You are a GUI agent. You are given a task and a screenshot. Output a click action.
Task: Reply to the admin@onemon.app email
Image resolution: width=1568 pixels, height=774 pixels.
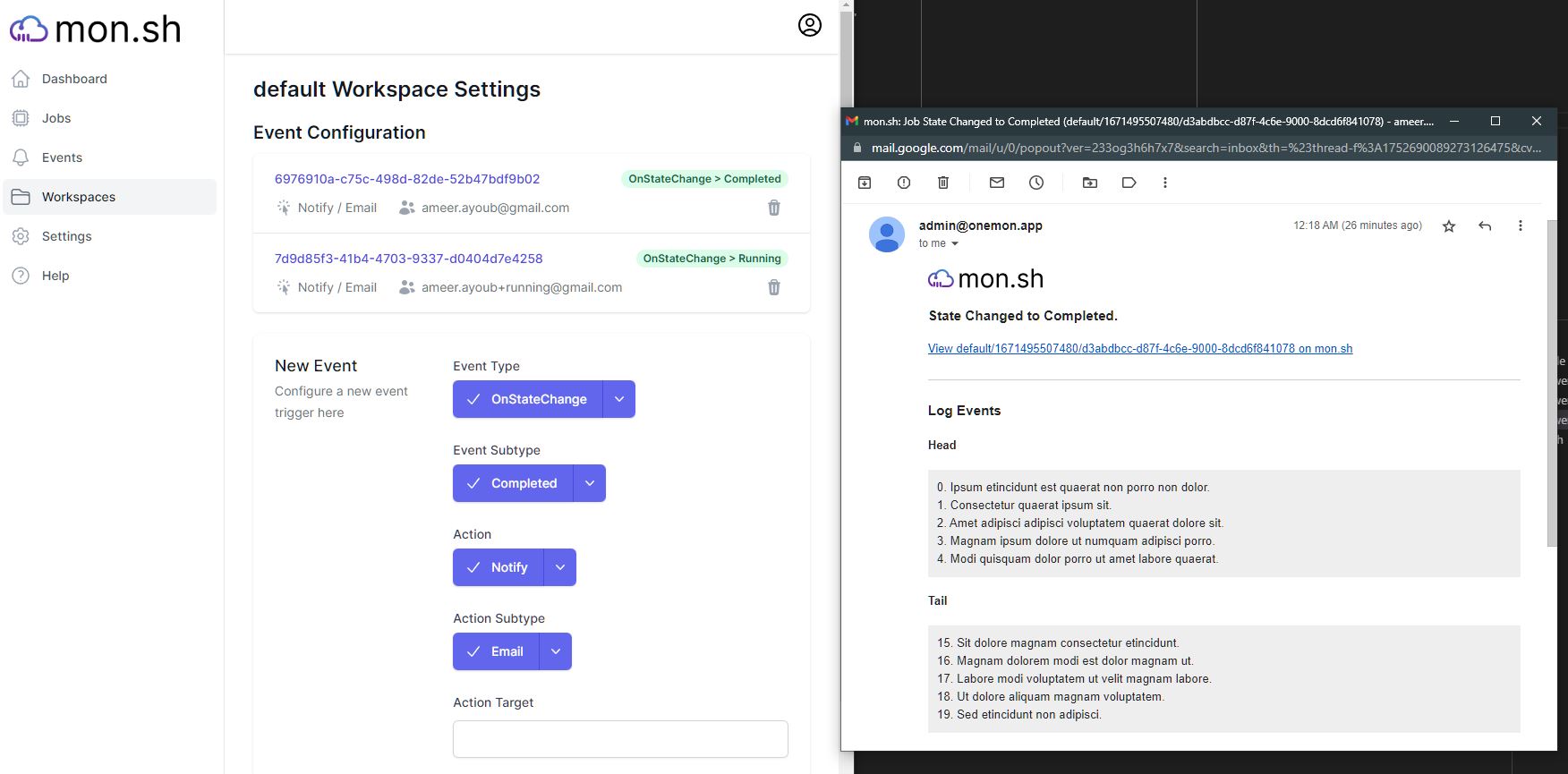pos(1485,226)
